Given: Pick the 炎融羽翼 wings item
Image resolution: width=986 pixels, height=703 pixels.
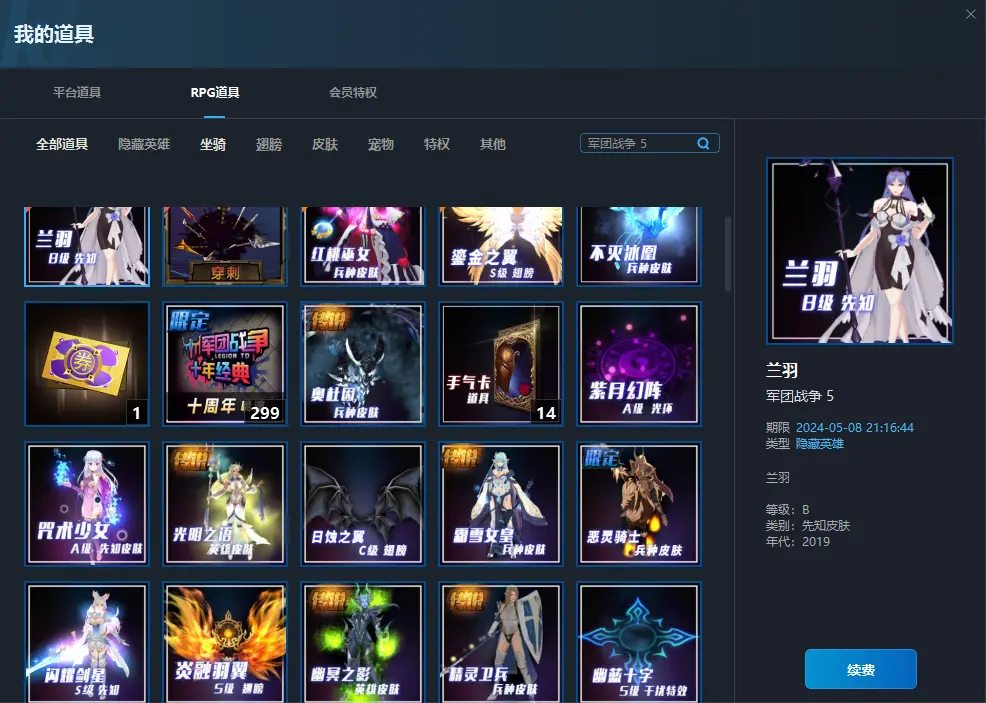Looking at the screenshot, I should [225, 643].
